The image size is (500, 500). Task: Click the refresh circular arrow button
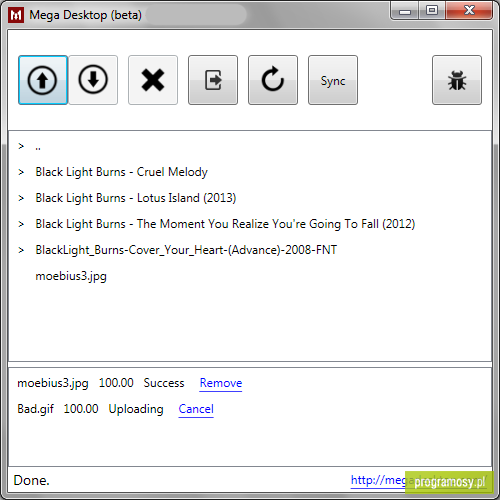[x=273, y=80]
